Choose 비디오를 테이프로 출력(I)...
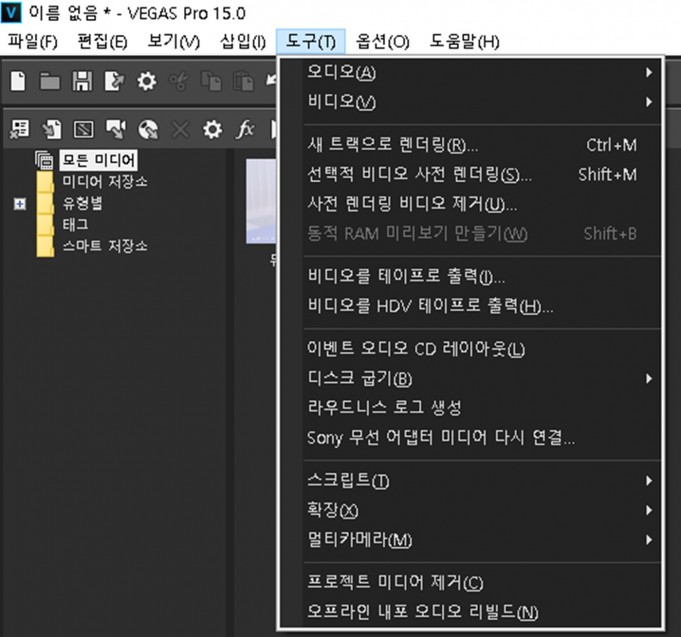This screenshot has height=637, width=681. pos(482,276)
